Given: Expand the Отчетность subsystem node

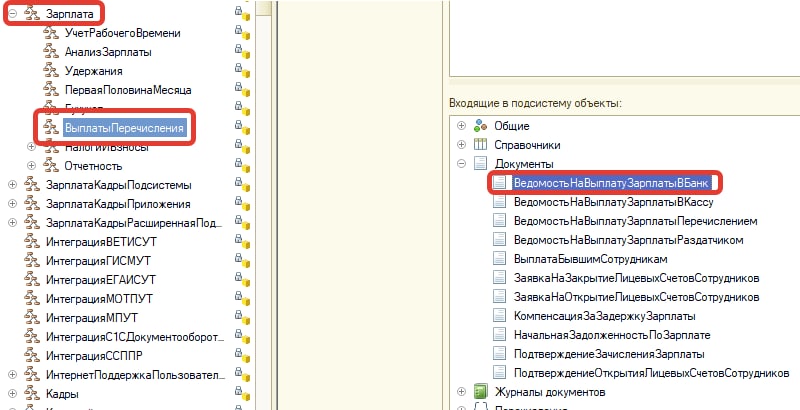Looking at the screenshot, I should (32, 166).
